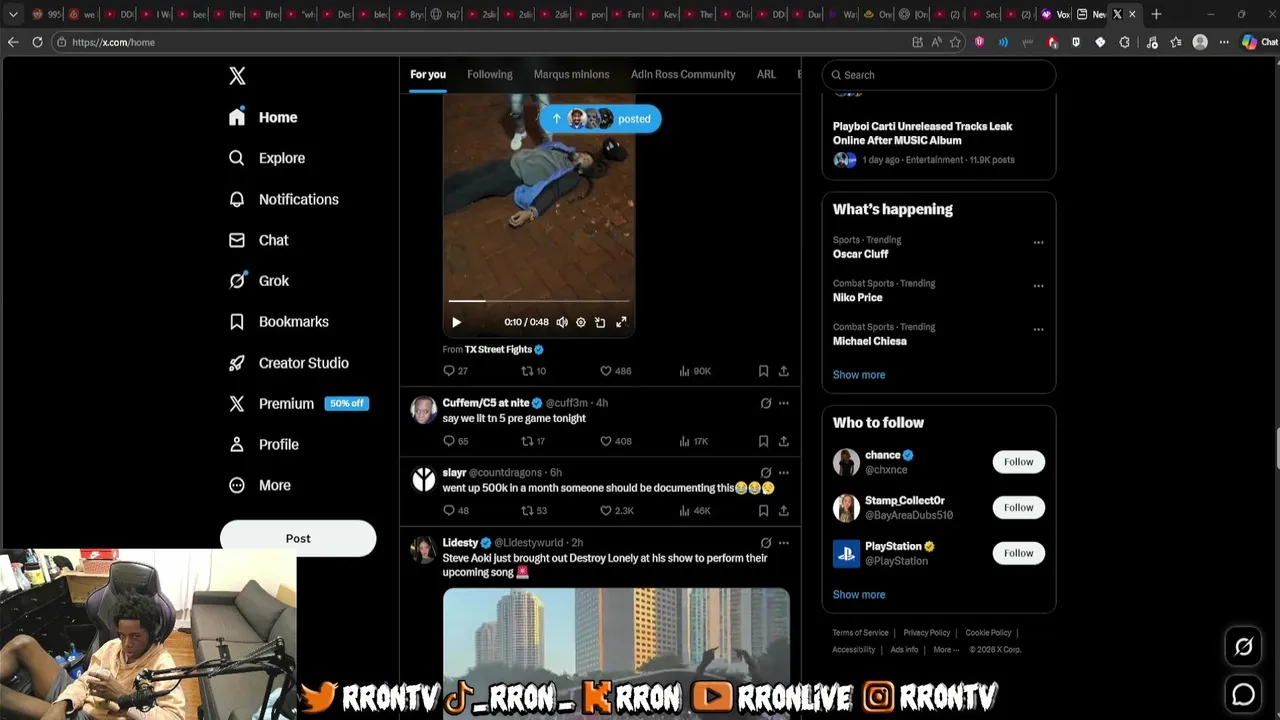Open Grok floating button
The width and height of the screenshot is (1280, 720).
[1243, 647]
